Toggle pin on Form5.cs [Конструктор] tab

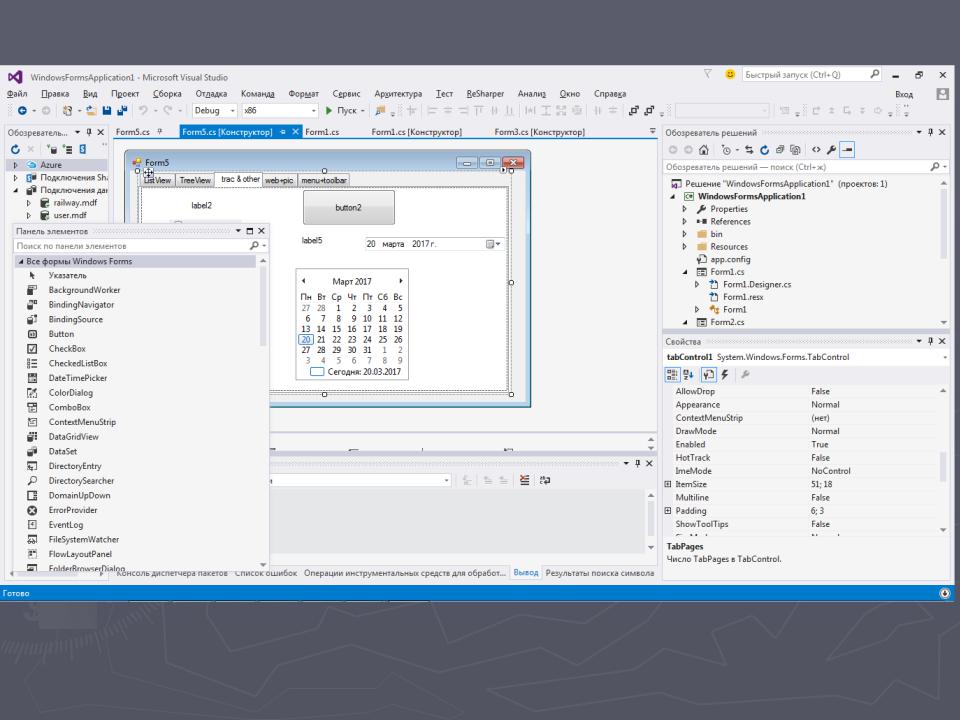click(283, 132)
